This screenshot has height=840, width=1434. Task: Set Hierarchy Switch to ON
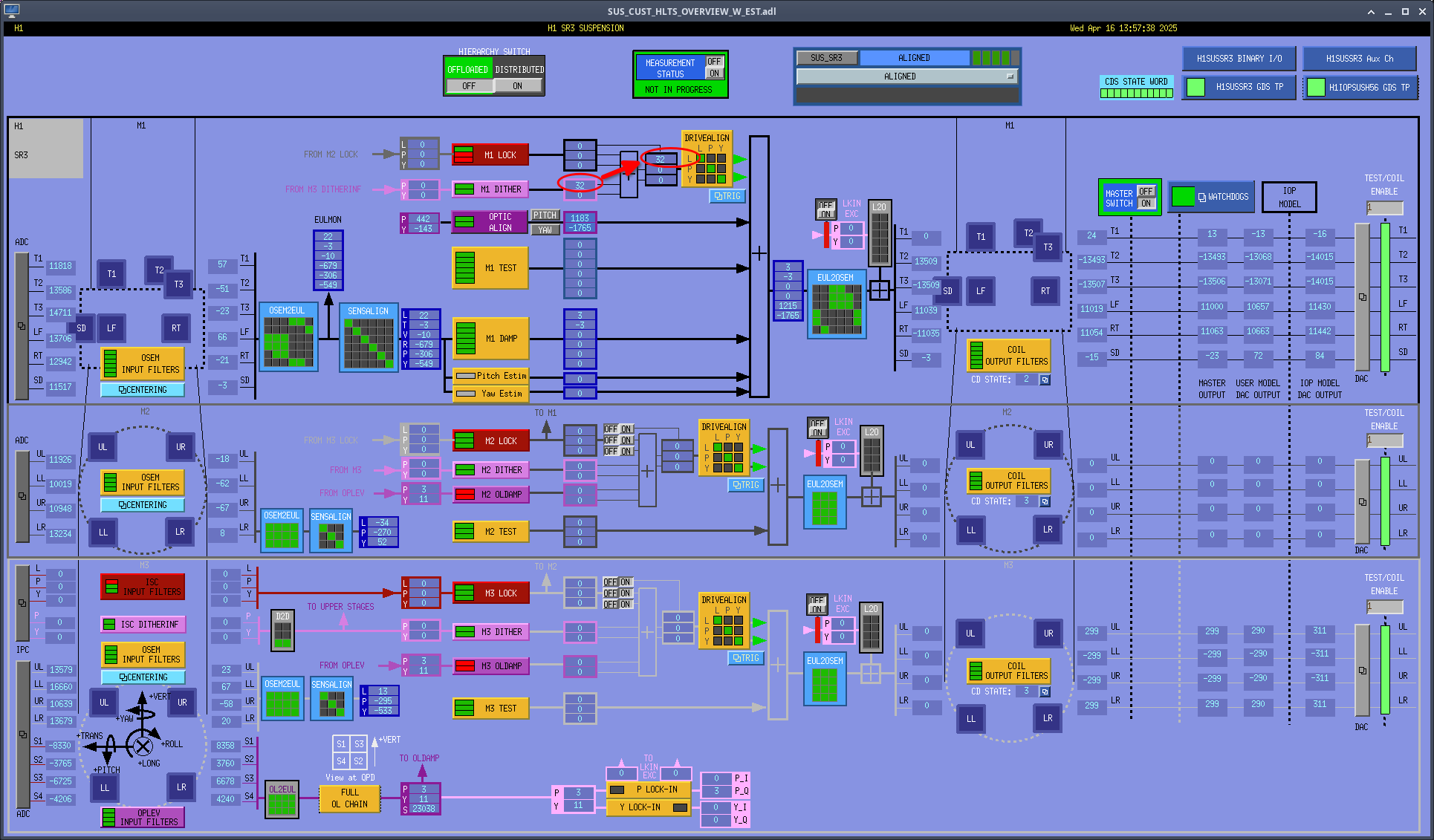click(518, 86)
